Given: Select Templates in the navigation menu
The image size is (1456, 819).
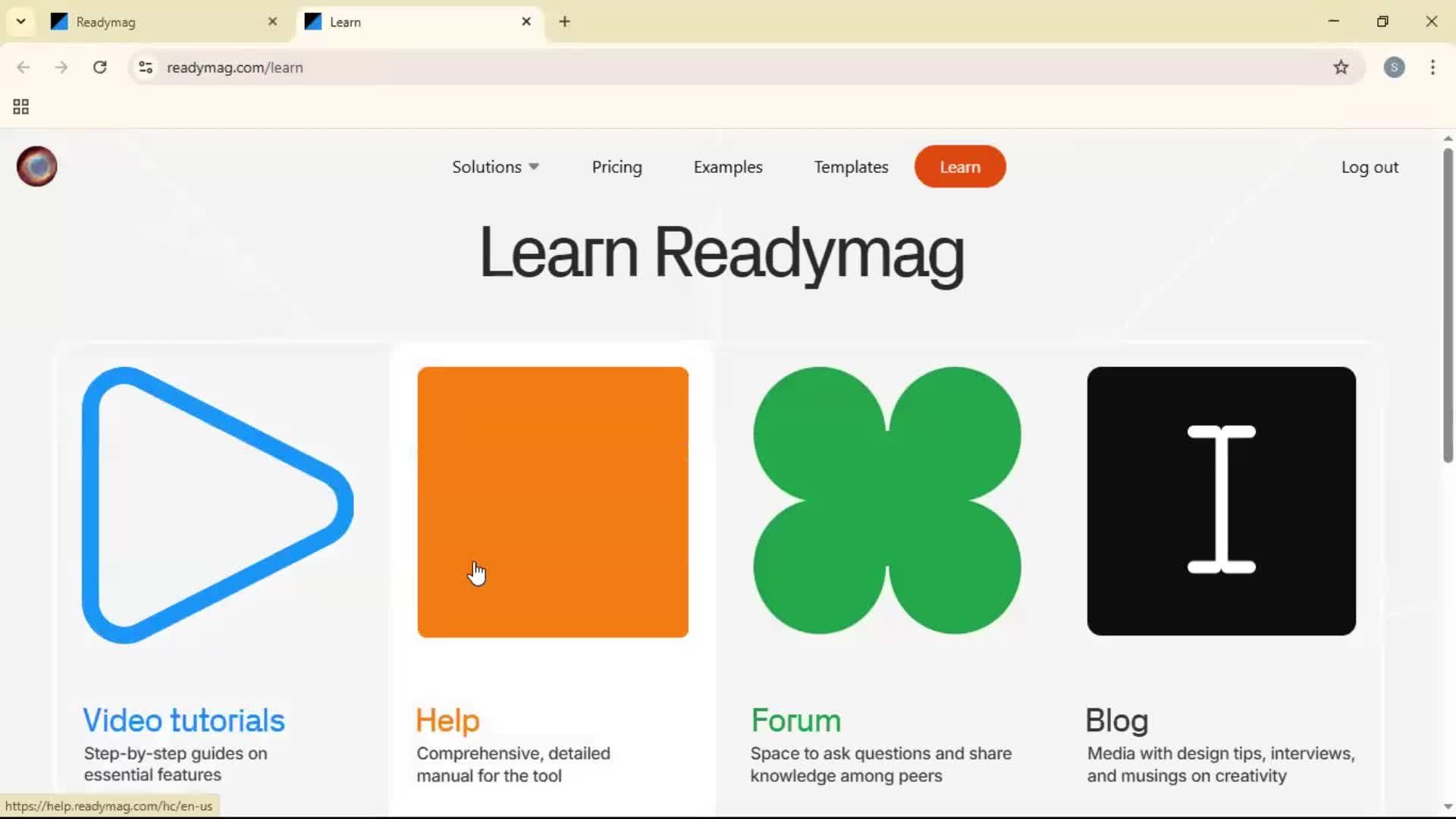Looking at the screenshot, I should pyautogui.click(x=851, y=167).
